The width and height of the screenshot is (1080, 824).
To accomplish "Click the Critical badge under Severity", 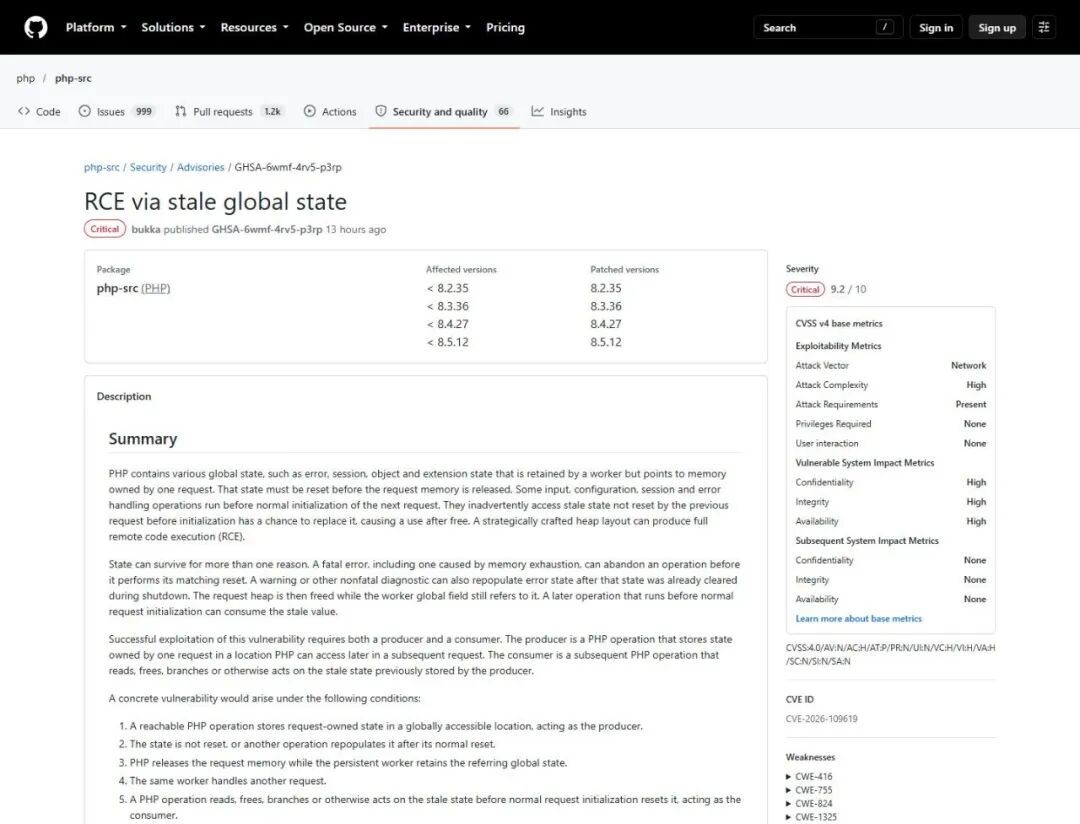I will point(805,289).
